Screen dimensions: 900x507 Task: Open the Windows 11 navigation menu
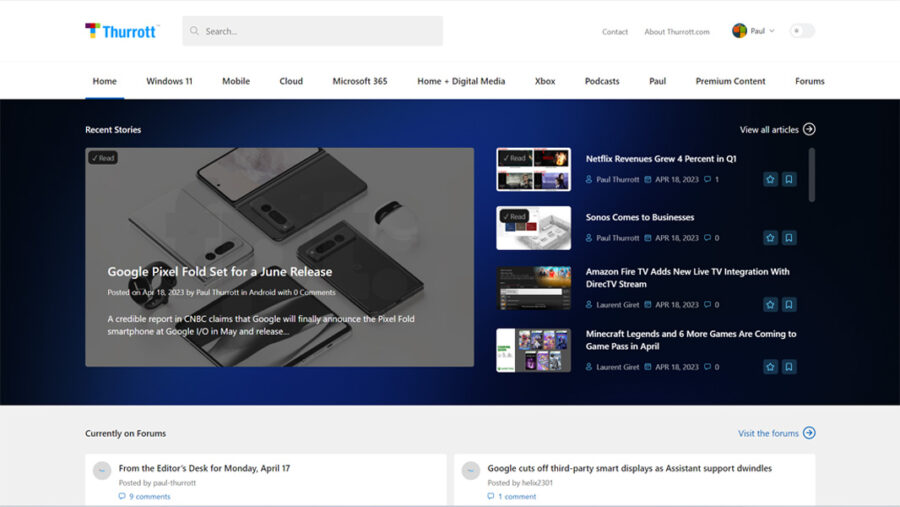(x=169, y=81)
